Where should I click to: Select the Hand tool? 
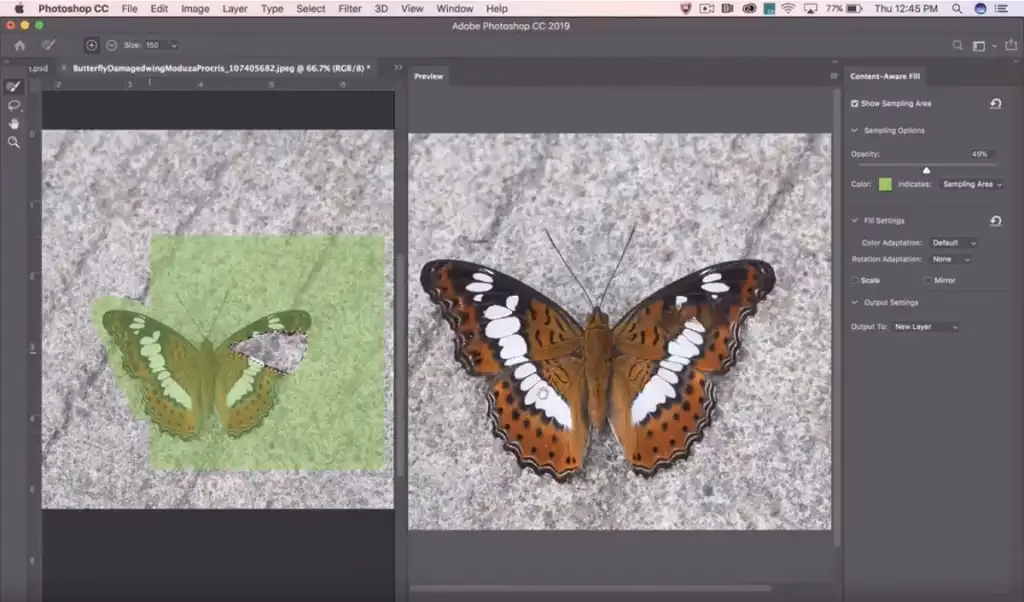tap(14, 123)
